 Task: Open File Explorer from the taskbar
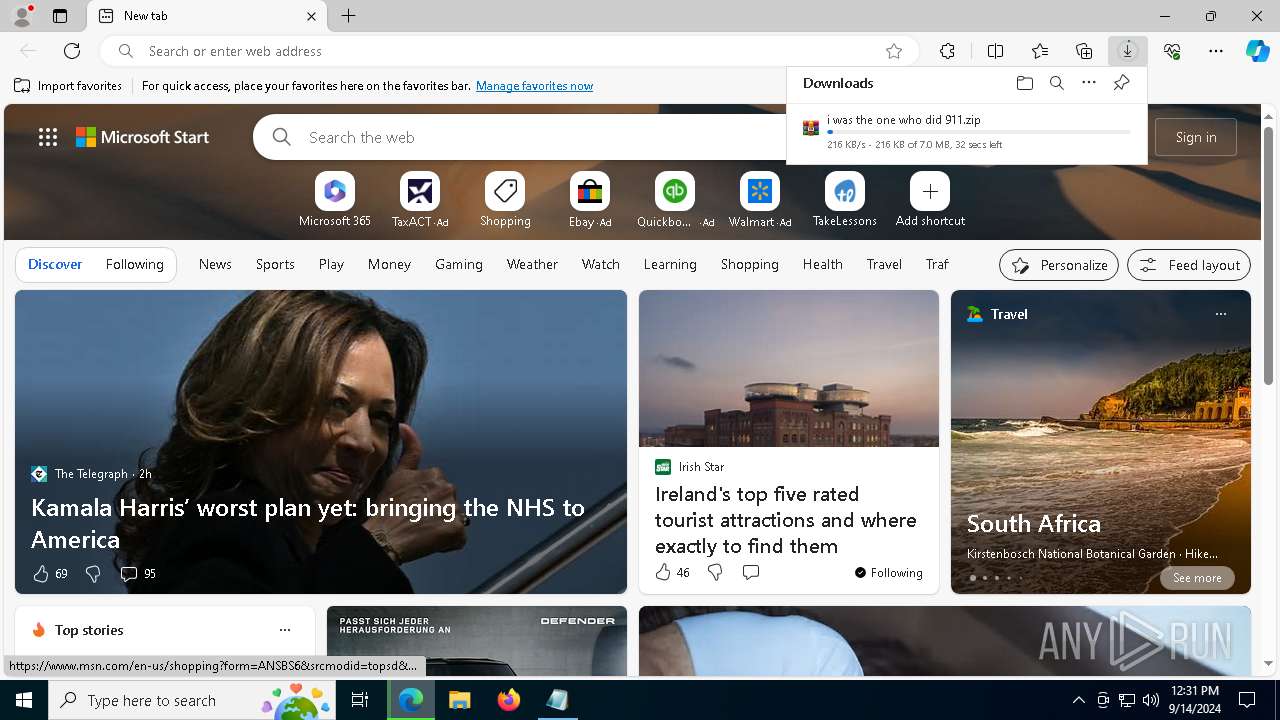[459, 700]
